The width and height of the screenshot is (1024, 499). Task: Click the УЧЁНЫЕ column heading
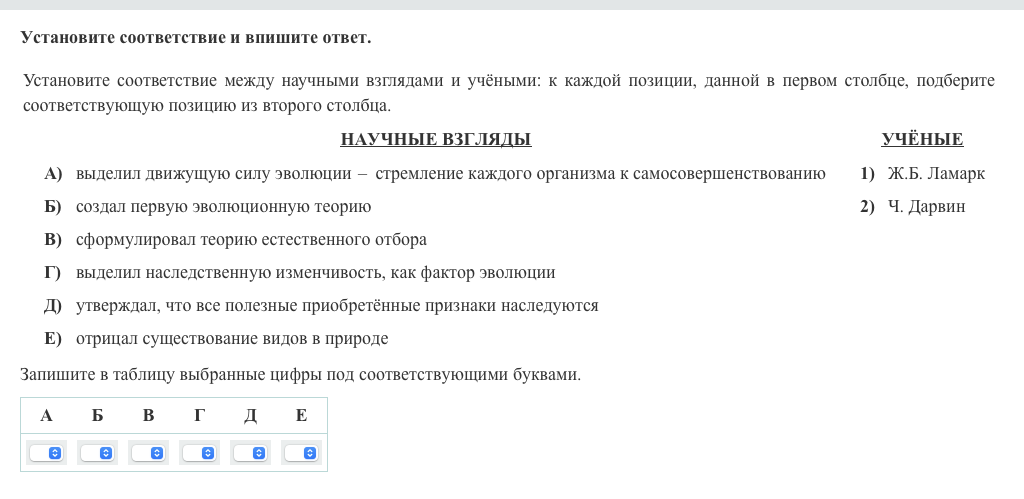922,140
